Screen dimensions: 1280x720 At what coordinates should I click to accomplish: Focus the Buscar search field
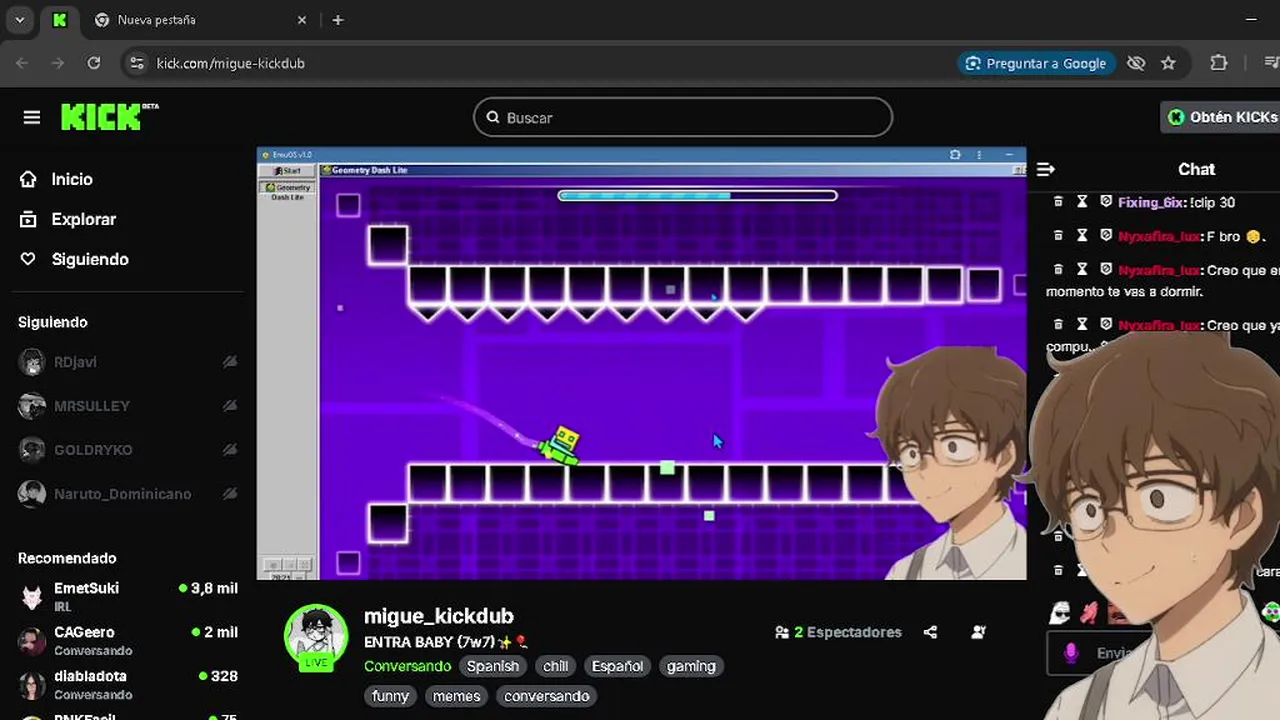[683, 117]
